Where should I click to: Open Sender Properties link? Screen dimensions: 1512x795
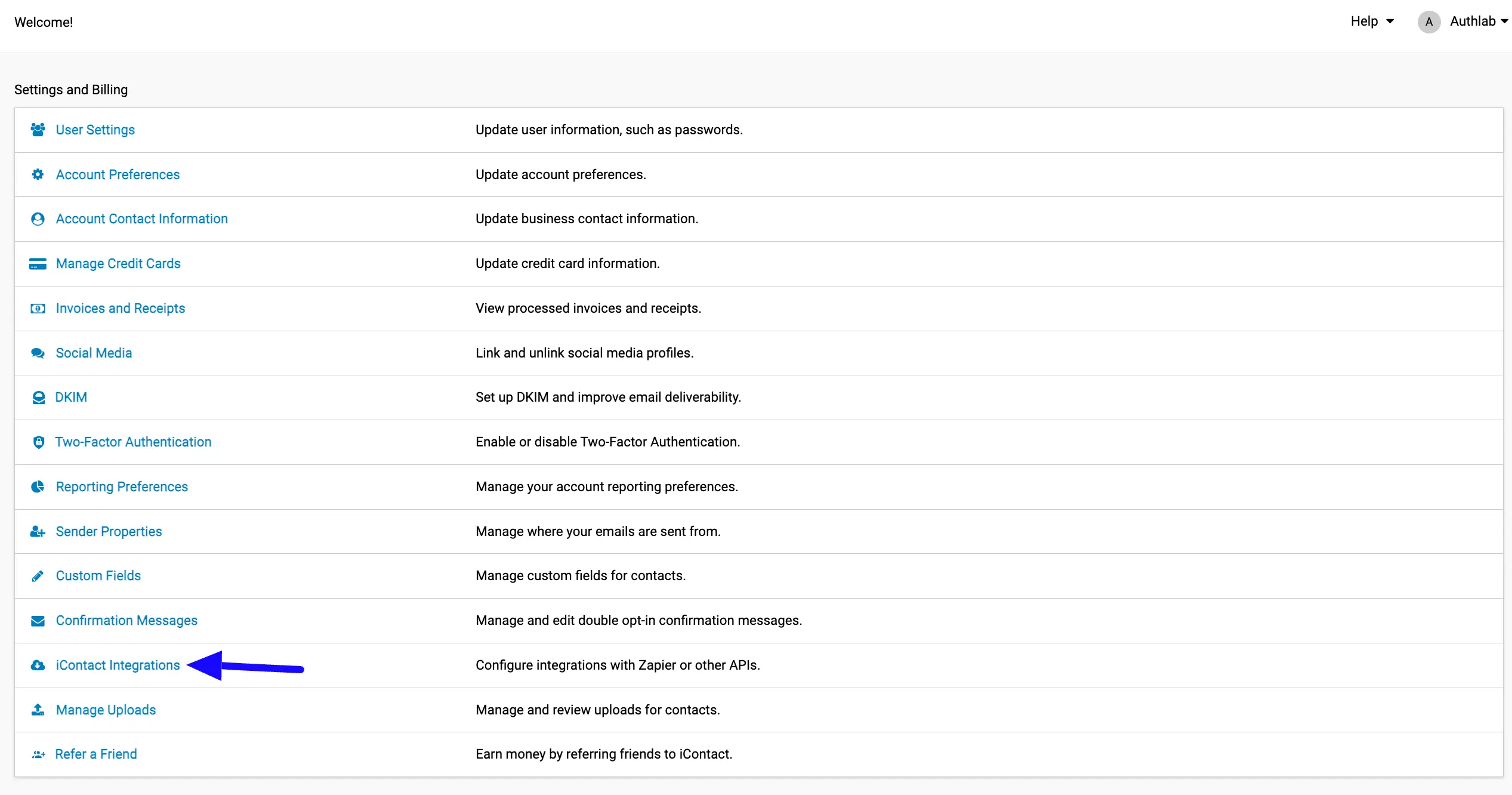point(109,532)
